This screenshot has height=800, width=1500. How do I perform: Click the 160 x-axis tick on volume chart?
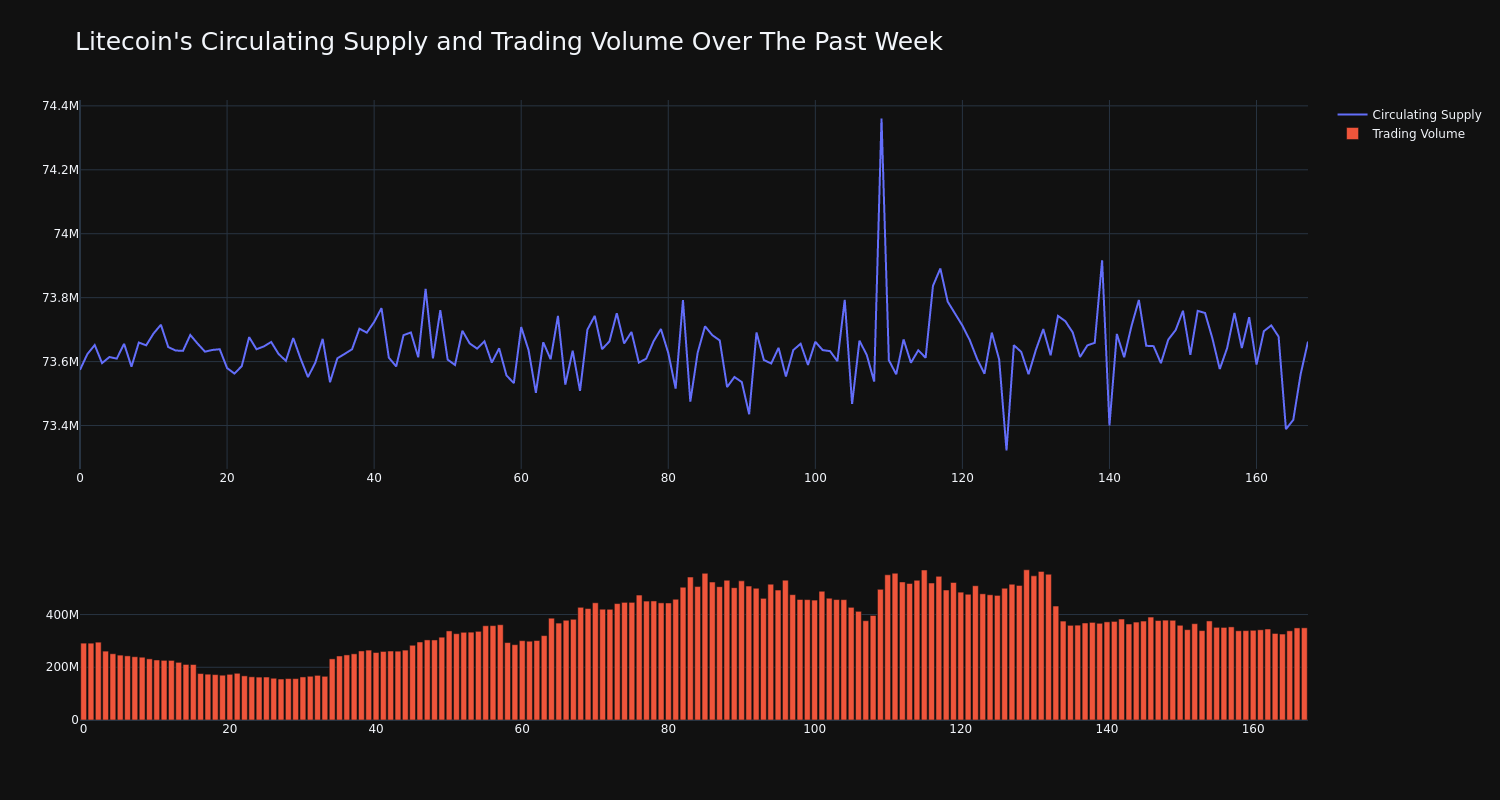(1253, 729)
